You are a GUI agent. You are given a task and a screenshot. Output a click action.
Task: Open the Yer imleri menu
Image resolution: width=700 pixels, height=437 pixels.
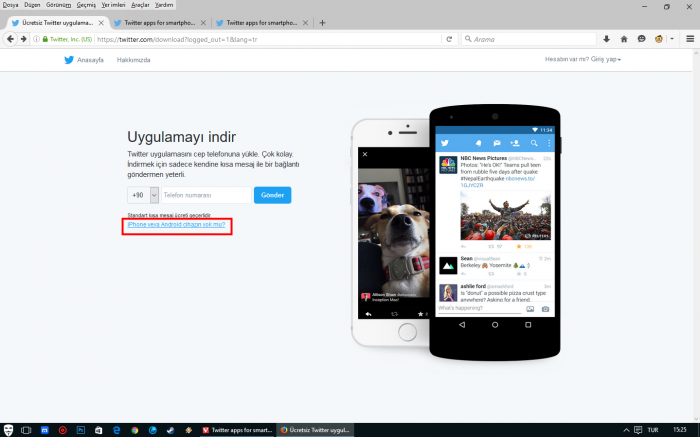[113, 5]
